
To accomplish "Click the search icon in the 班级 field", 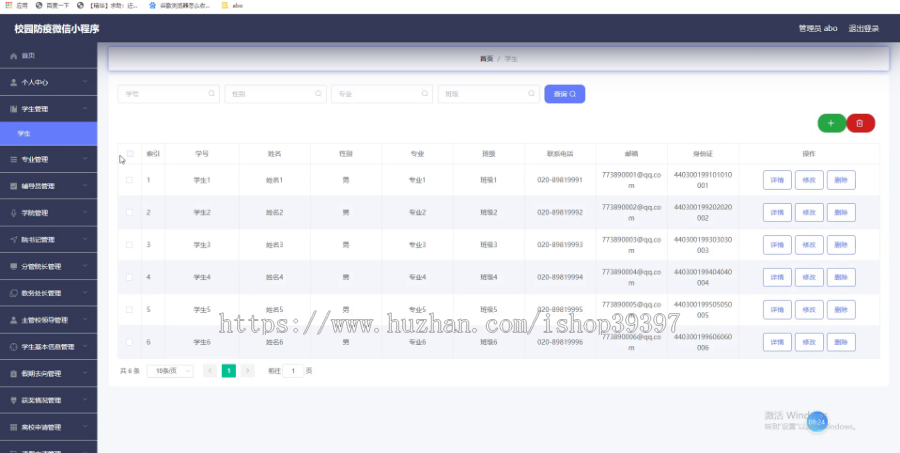I will pos(532,94).
